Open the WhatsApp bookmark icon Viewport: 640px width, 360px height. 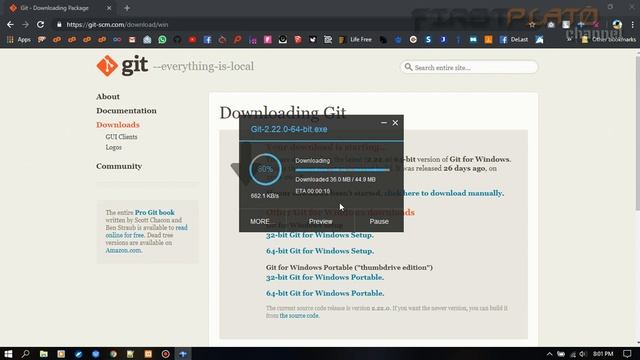pos(162,40)
